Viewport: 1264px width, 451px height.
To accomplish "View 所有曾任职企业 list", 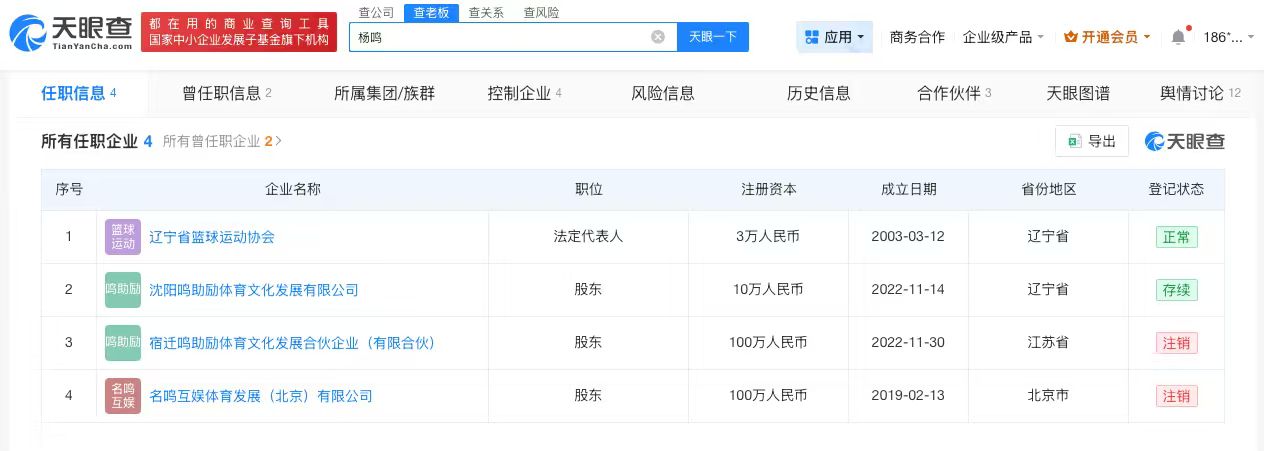I will (x=221, y=141).
